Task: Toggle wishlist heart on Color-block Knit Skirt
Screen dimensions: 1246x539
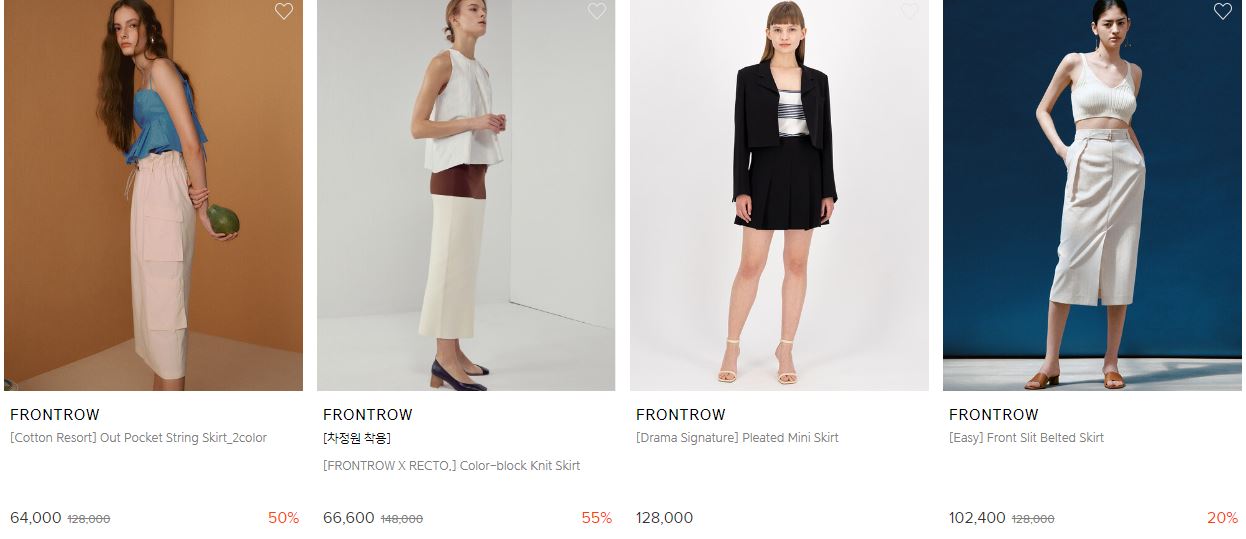Action: [x=597, y=11]
